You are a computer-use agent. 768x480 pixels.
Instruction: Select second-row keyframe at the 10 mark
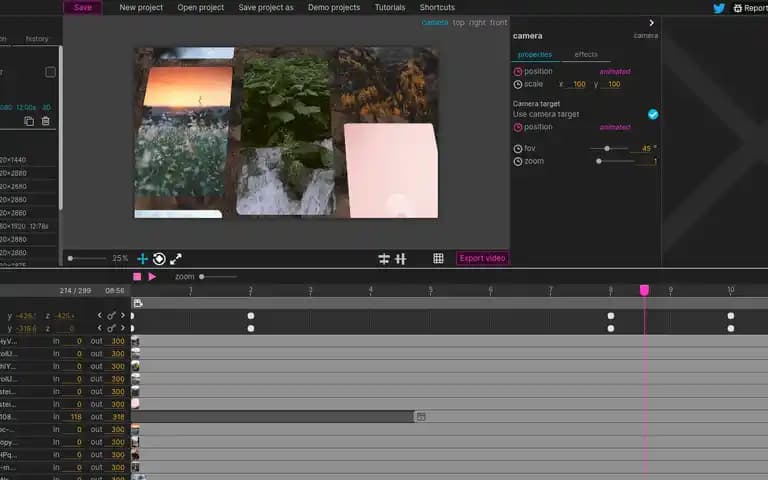point(731,329)
